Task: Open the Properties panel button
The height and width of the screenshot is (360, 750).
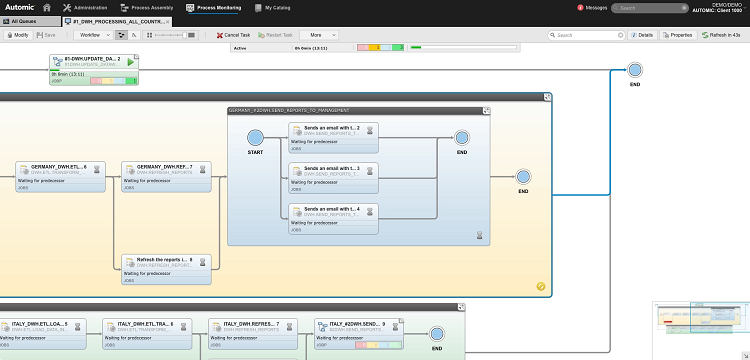Action: (x=678, y=35)
